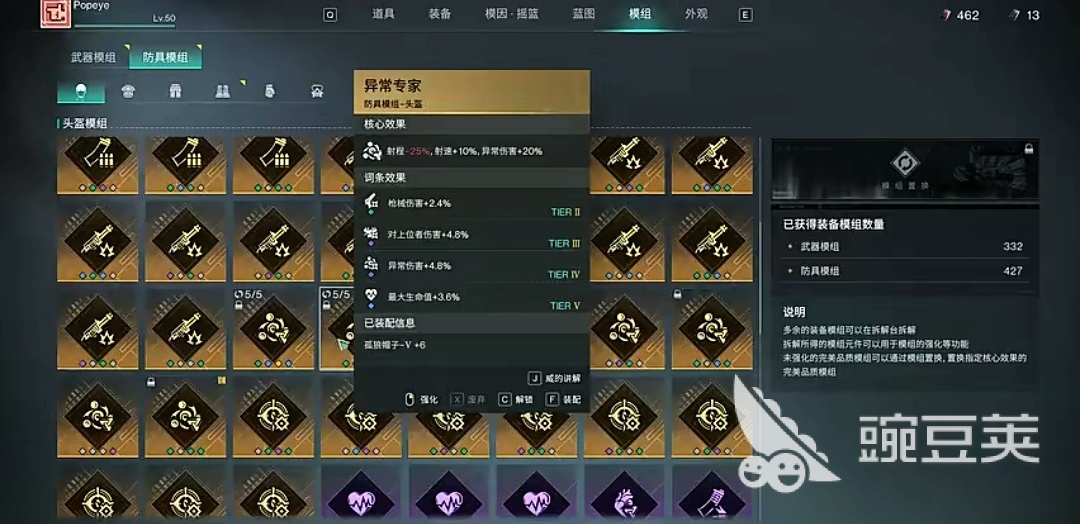Open the 蓝图 blueprint menu tab

pos(583,14)
